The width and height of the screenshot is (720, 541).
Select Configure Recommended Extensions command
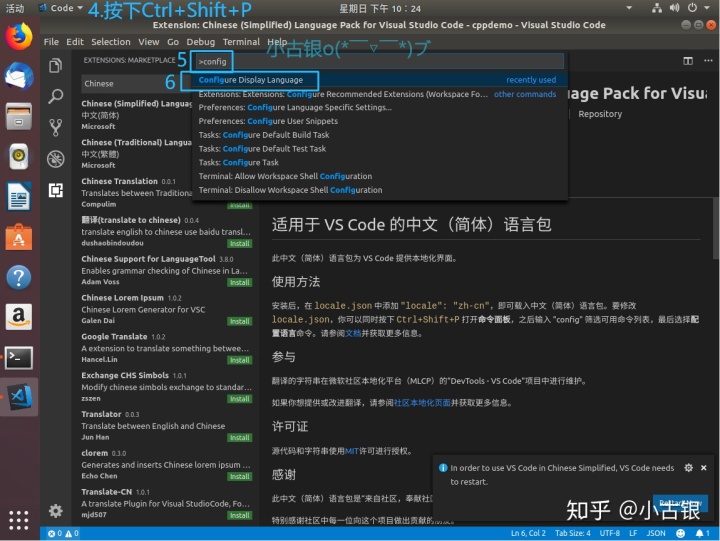point(380,94)
